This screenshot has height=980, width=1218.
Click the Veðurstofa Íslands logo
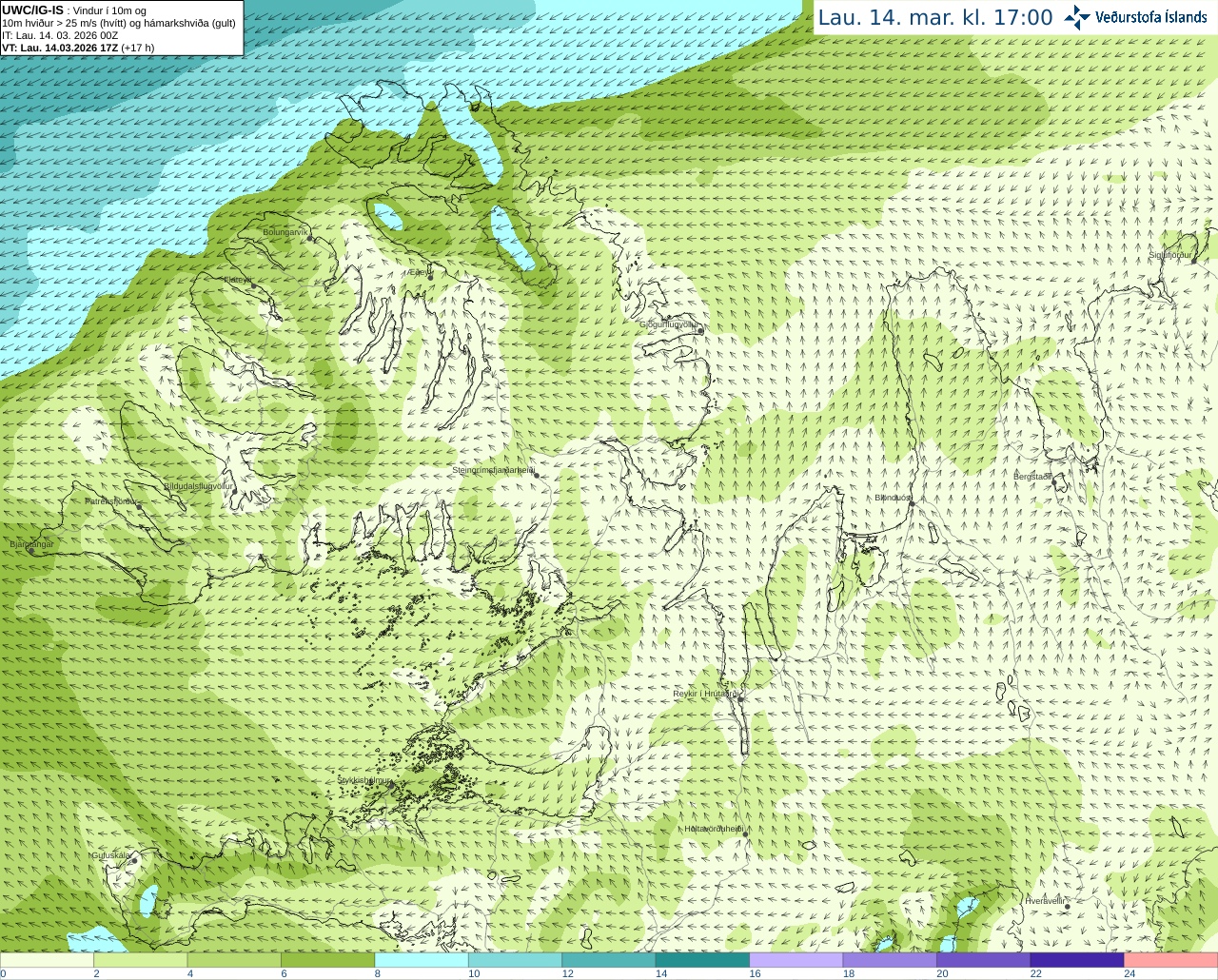click(1136, 17)
